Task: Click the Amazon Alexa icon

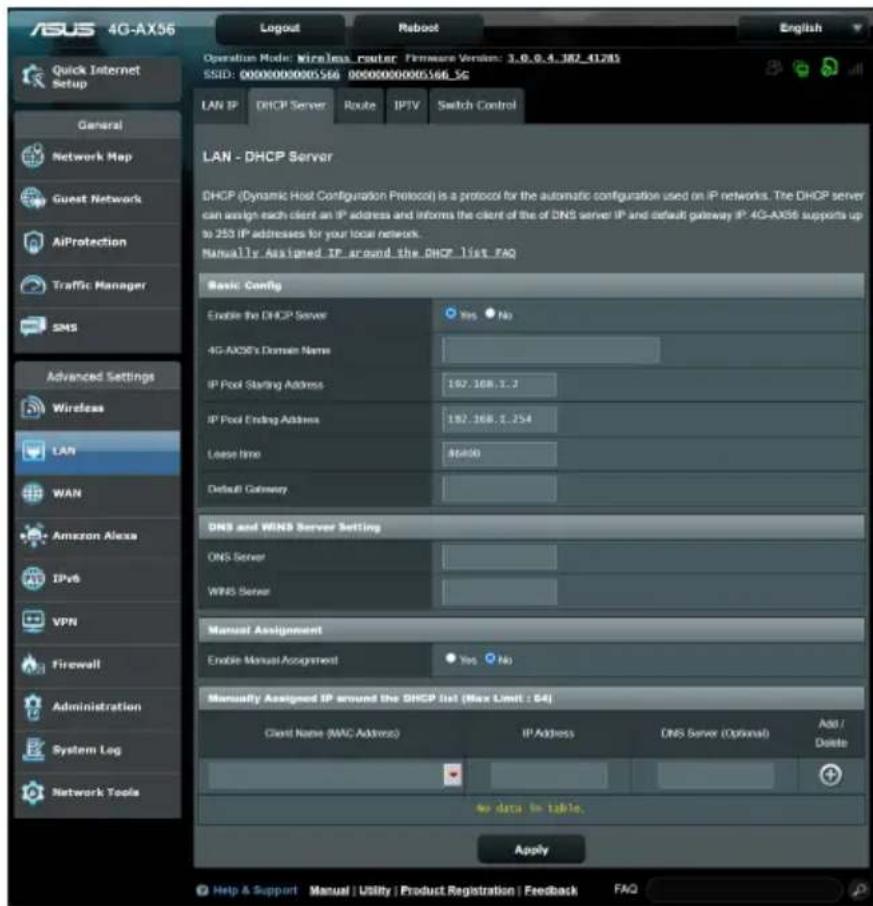Action: 33,536
